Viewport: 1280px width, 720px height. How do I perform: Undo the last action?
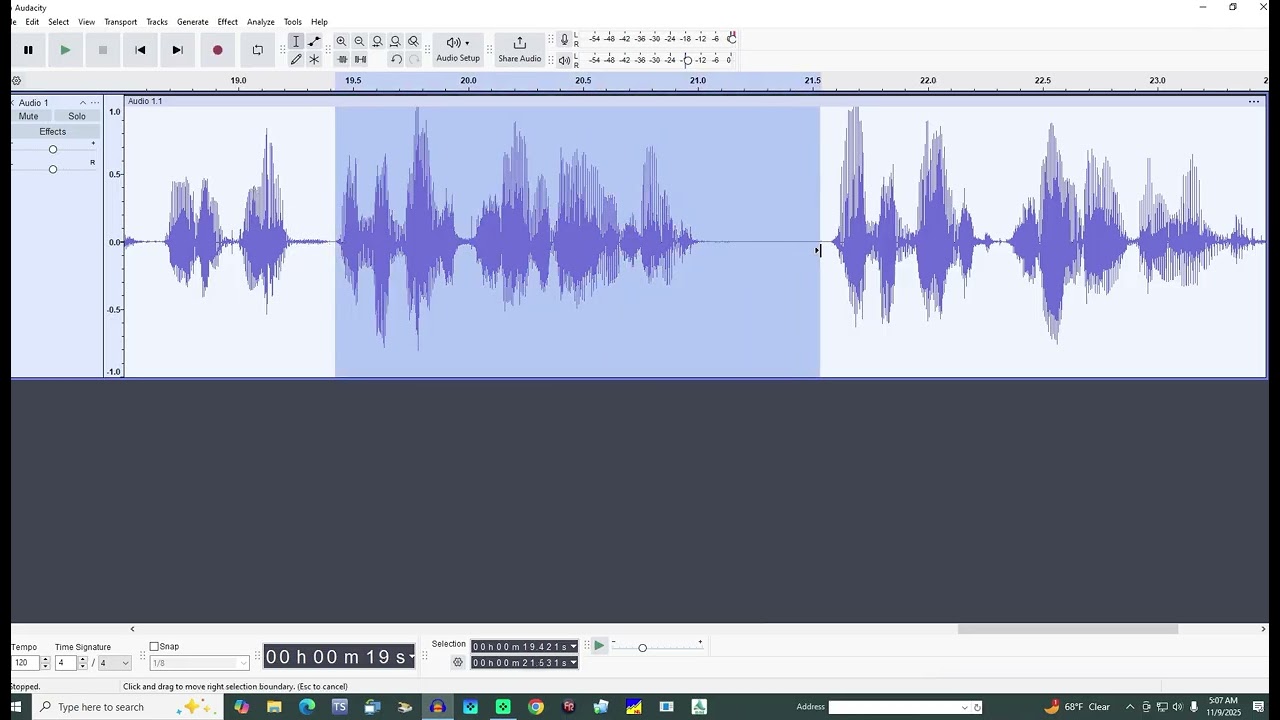pos(396,59)
